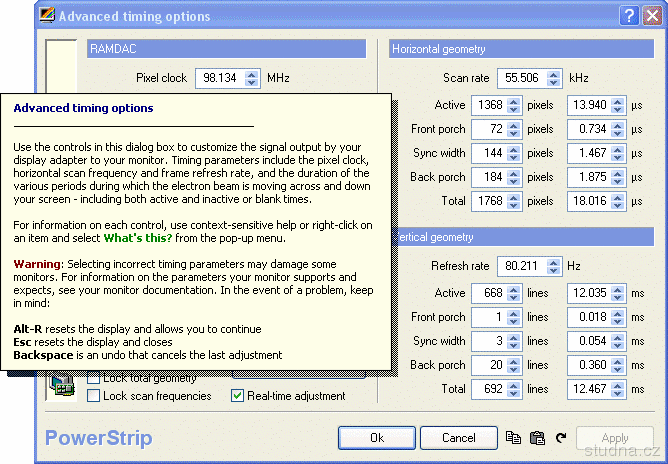This screenshot has width=668, height=464.
Task: Click into the horizontal Front porch pixels field
Action: point(485,129)
